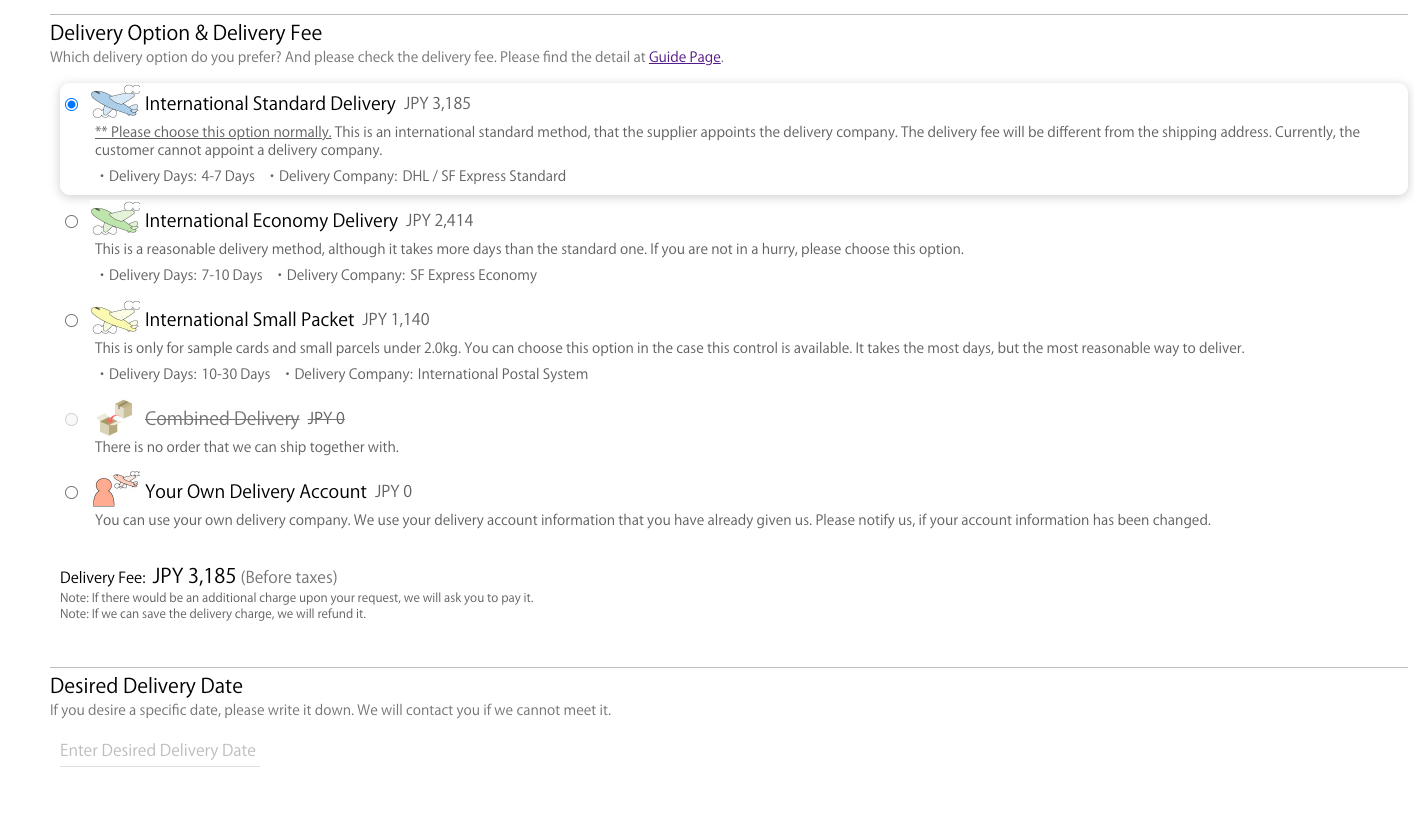This screenshot has width=1414, height=818.
Task: Click the blue airplane Standard Delivery icon
Action: pyautogui.click(x=115, y=102)
